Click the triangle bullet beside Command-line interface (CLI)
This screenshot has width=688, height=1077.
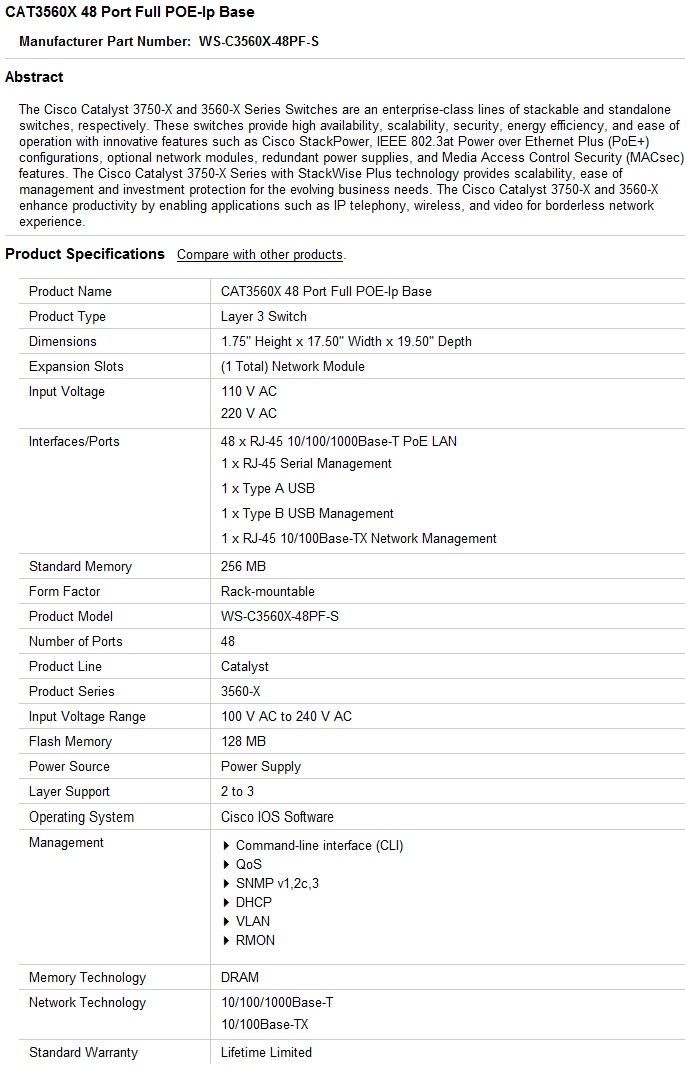click(x=227, y=846)
